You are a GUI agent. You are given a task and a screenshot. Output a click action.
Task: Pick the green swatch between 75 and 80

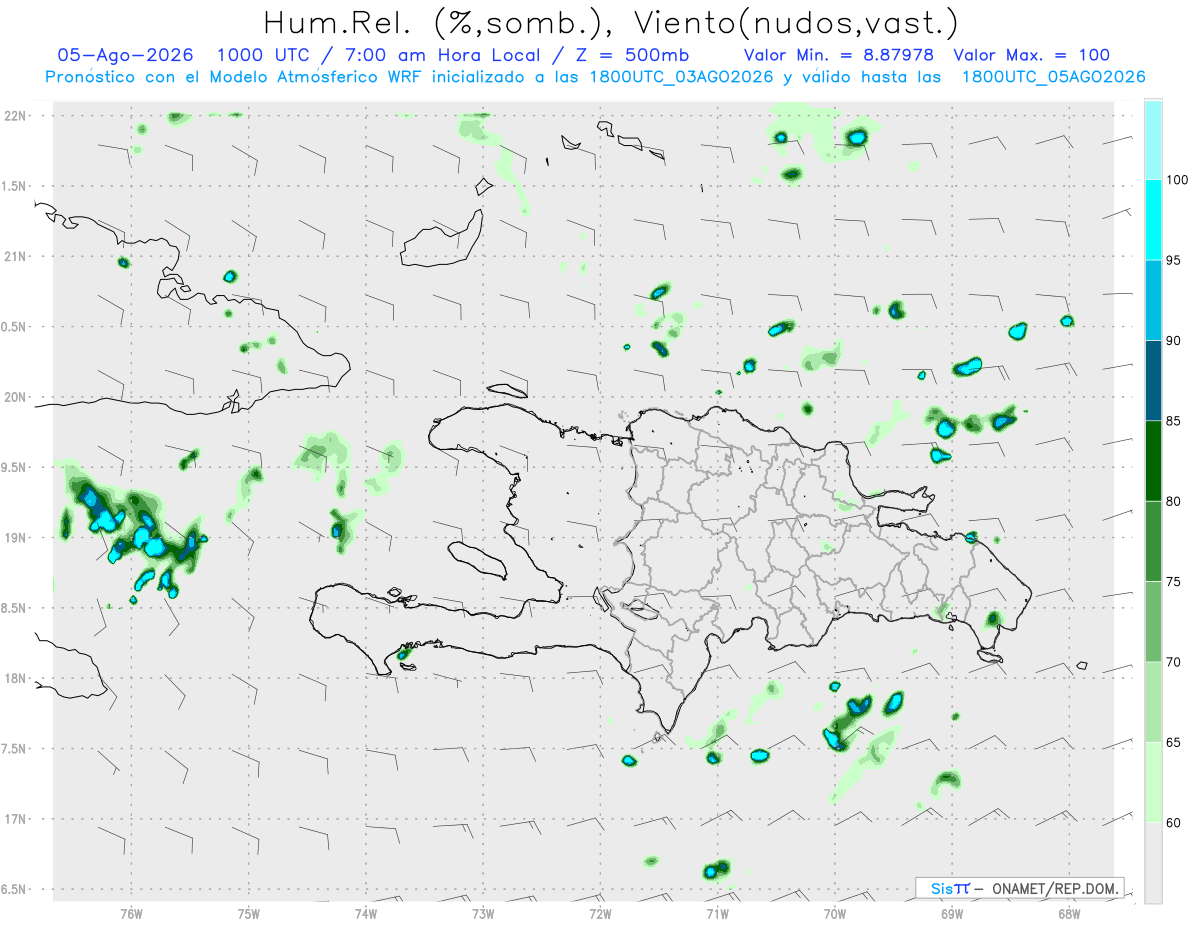[x=1153, y=541]
